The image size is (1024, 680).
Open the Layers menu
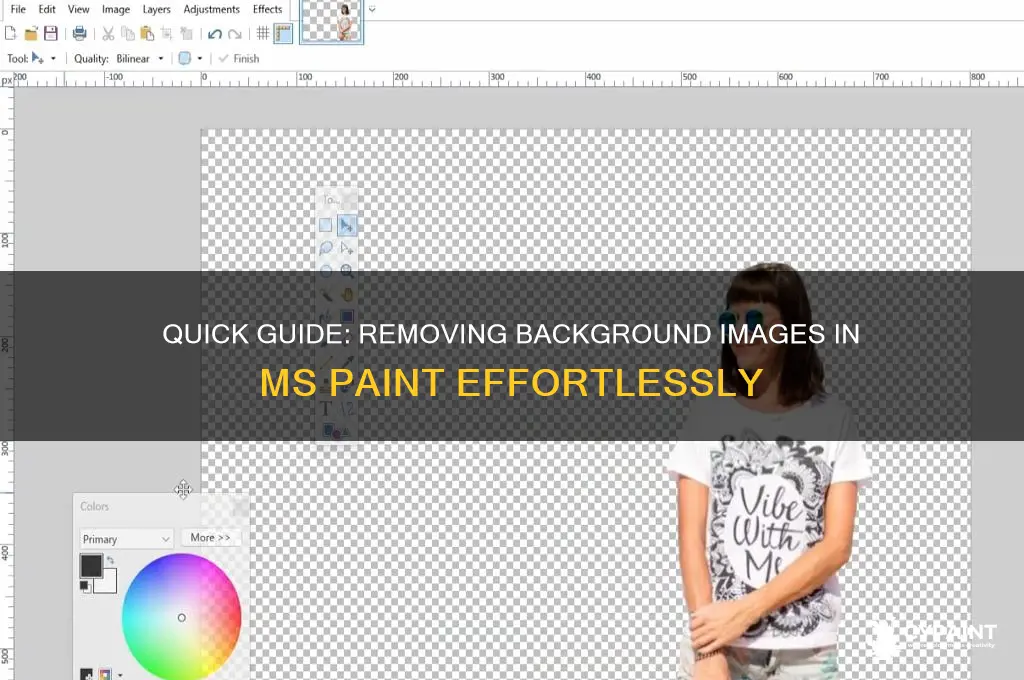[157, 9]
